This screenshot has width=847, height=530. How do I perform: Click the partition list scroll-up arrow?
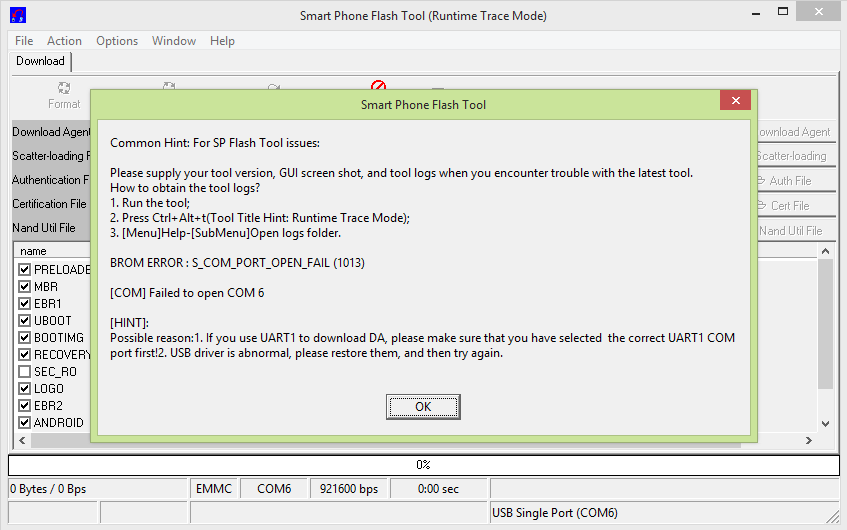point(825,251)
